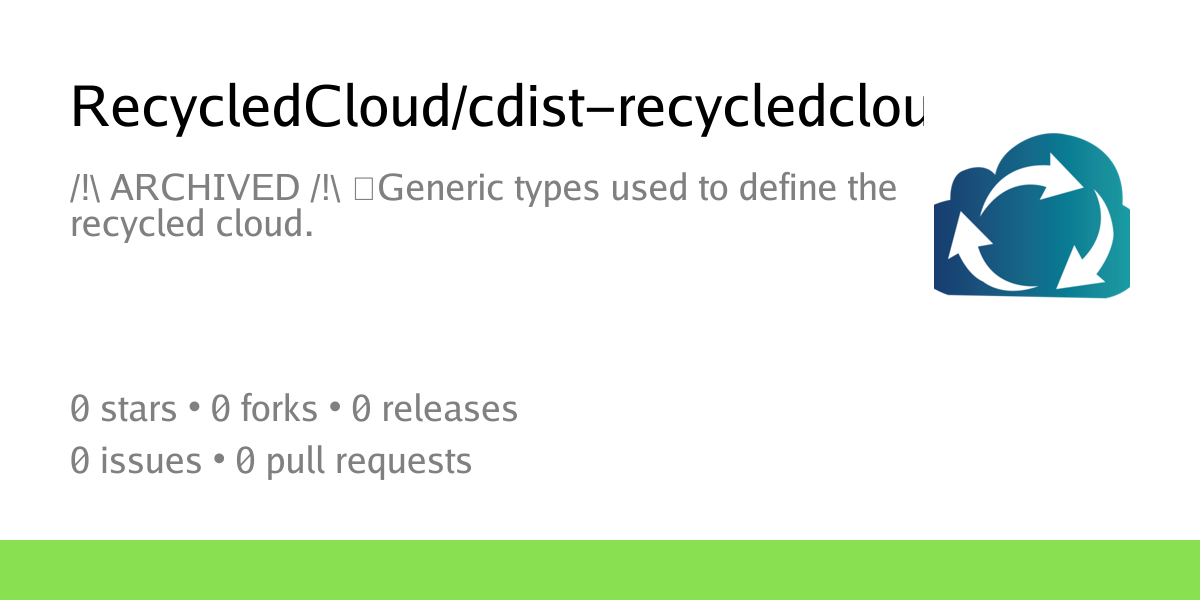Screen dimensions: 1200x600
Task: Click the green language bar at bottom
Action: tap(600, 570)
